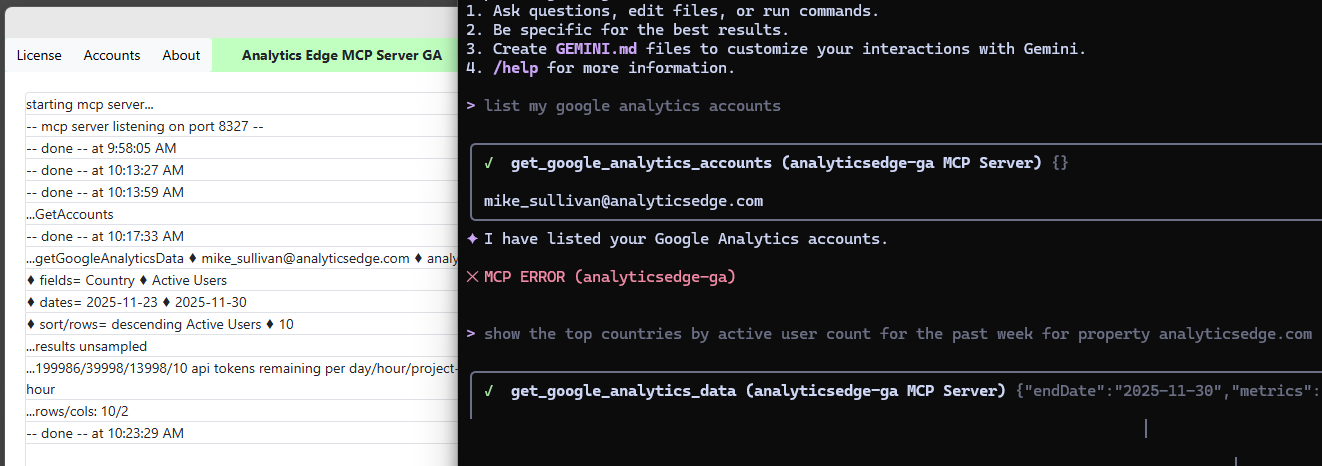Image resolution: width=1322 pixels, height=466 pixels.
Task: Open the About menu
Action: click(181, 55)
